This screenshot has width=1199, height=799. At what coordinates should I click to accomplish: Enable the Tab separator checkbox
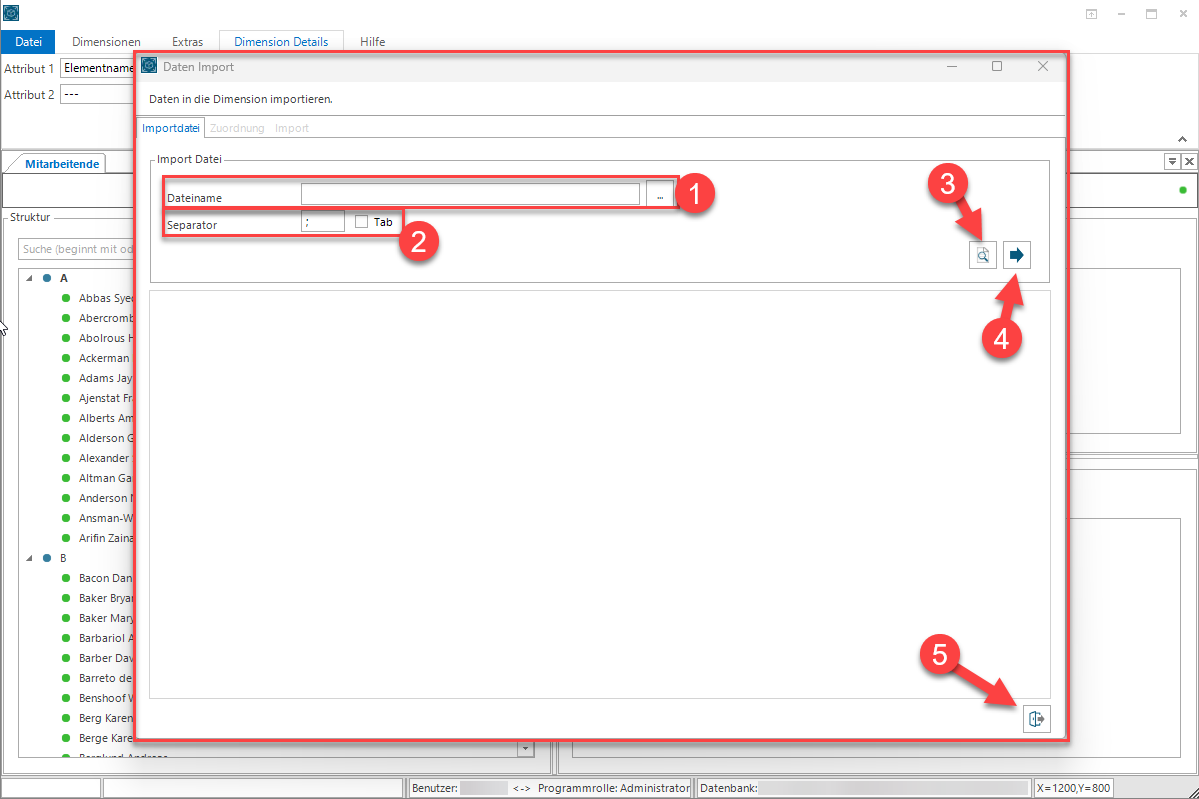(362, 222)
